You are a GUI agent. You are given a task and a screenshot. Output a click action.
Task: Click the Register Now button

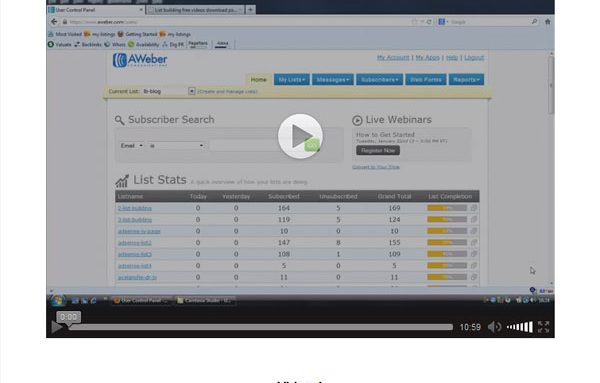click(378, 150)
